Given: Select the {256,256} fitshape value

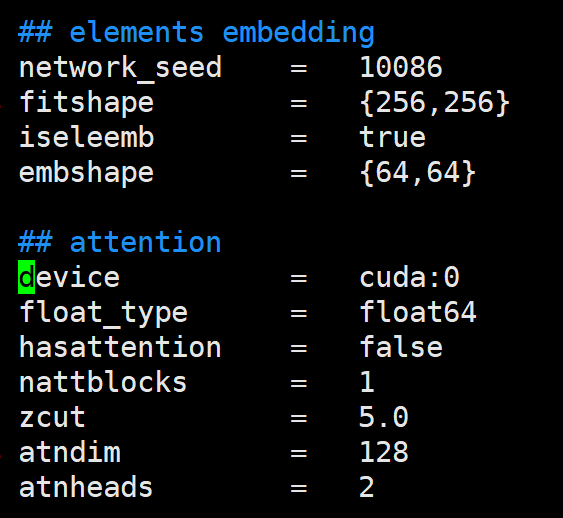Looking at the screenshot, I should 434,103.
